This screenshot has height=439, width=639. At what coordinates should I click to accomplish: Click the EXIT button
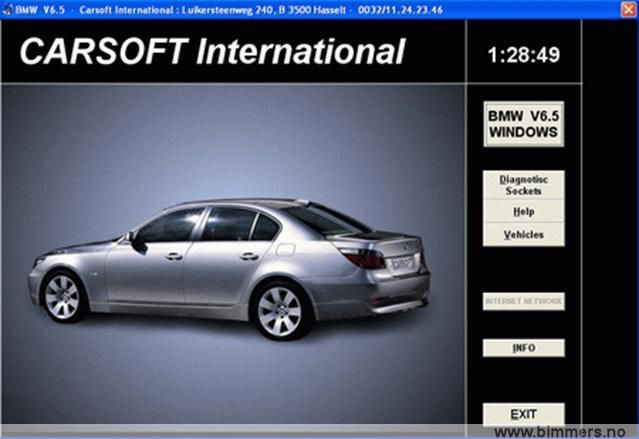tap(524, 414)
